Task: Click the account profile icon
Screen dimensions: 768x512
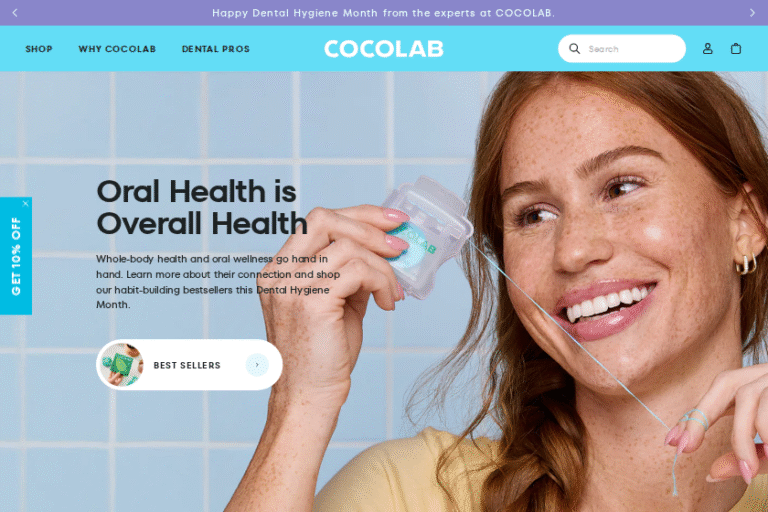Action: [x=707, y=49]
